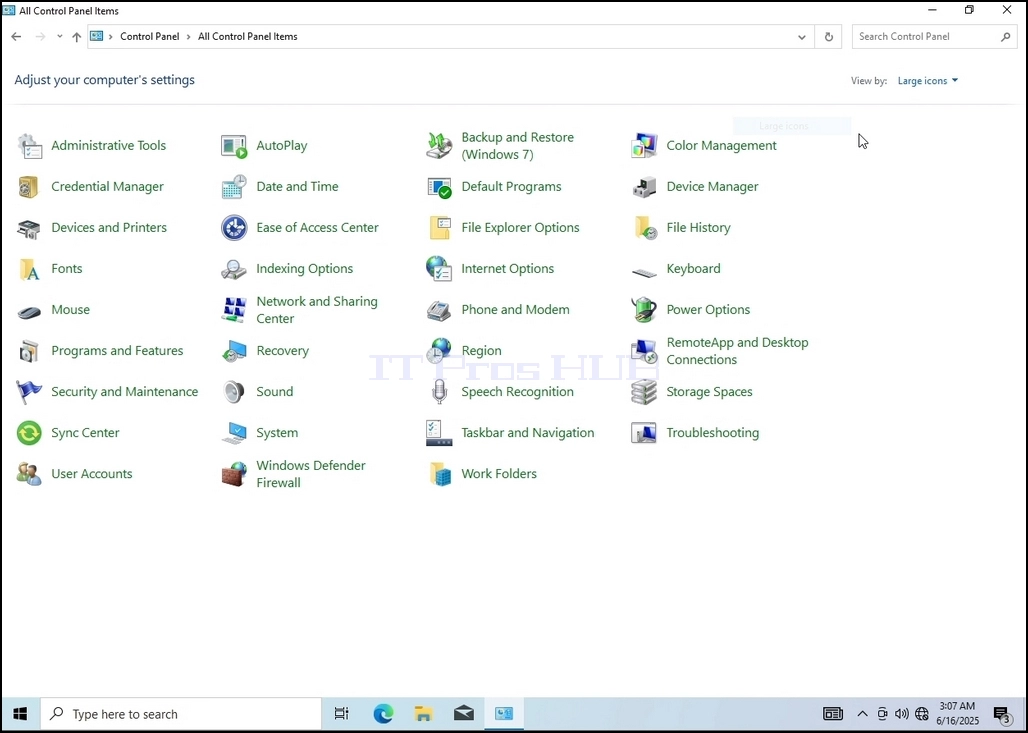This screenshot has width=1028, height=733.
Task: Click the AutoPlay icon
Action: 234,146
